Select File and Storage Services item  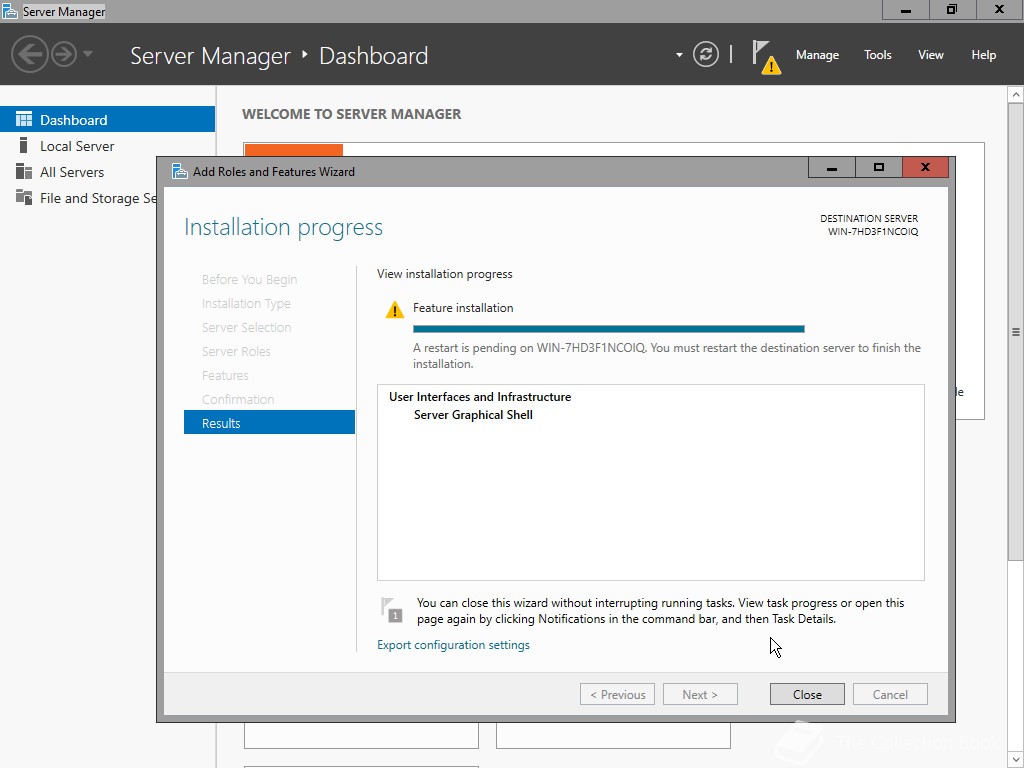coord(78,198)
